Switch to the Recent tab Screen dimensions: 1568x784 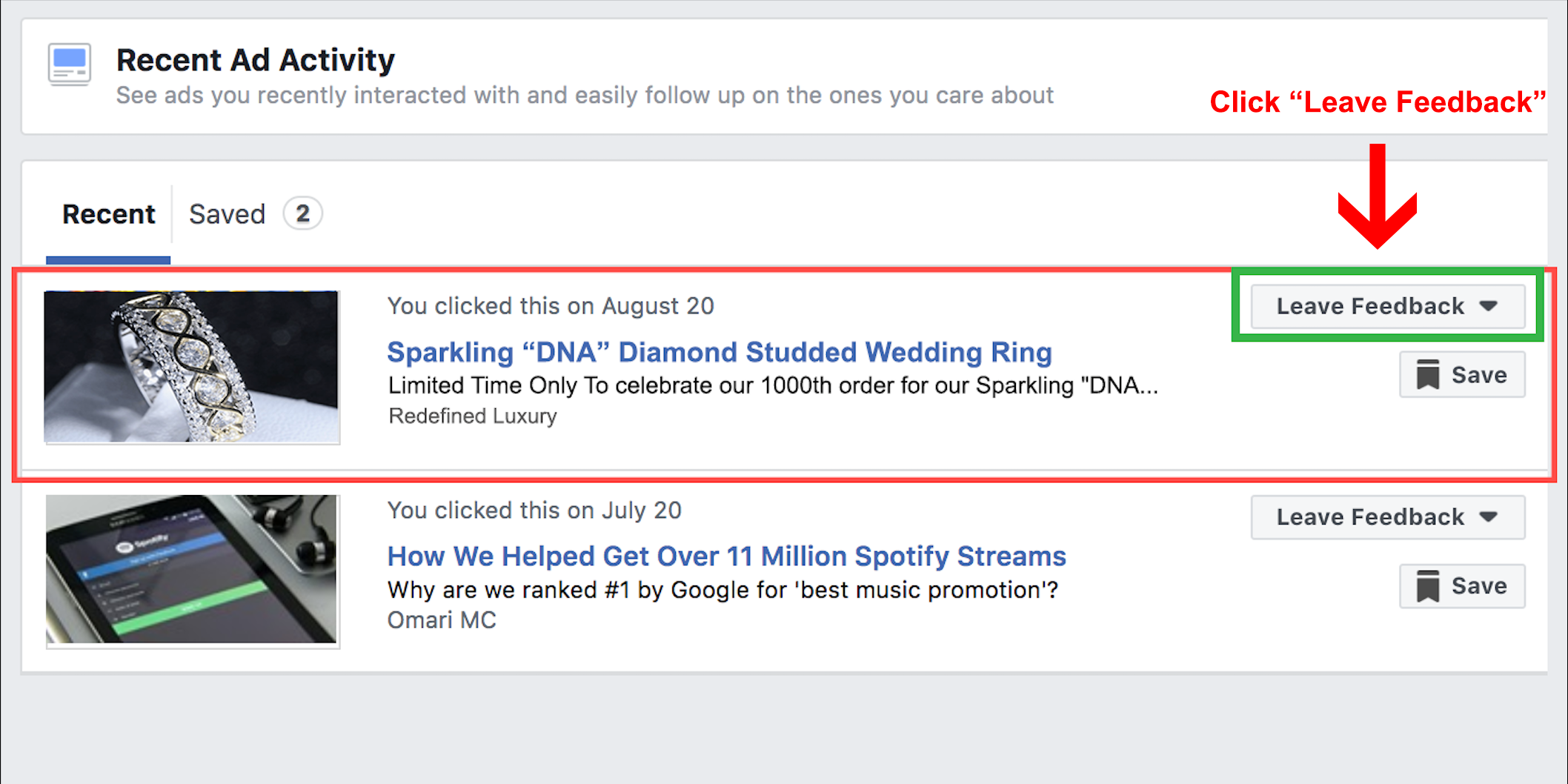click(109, 214)
